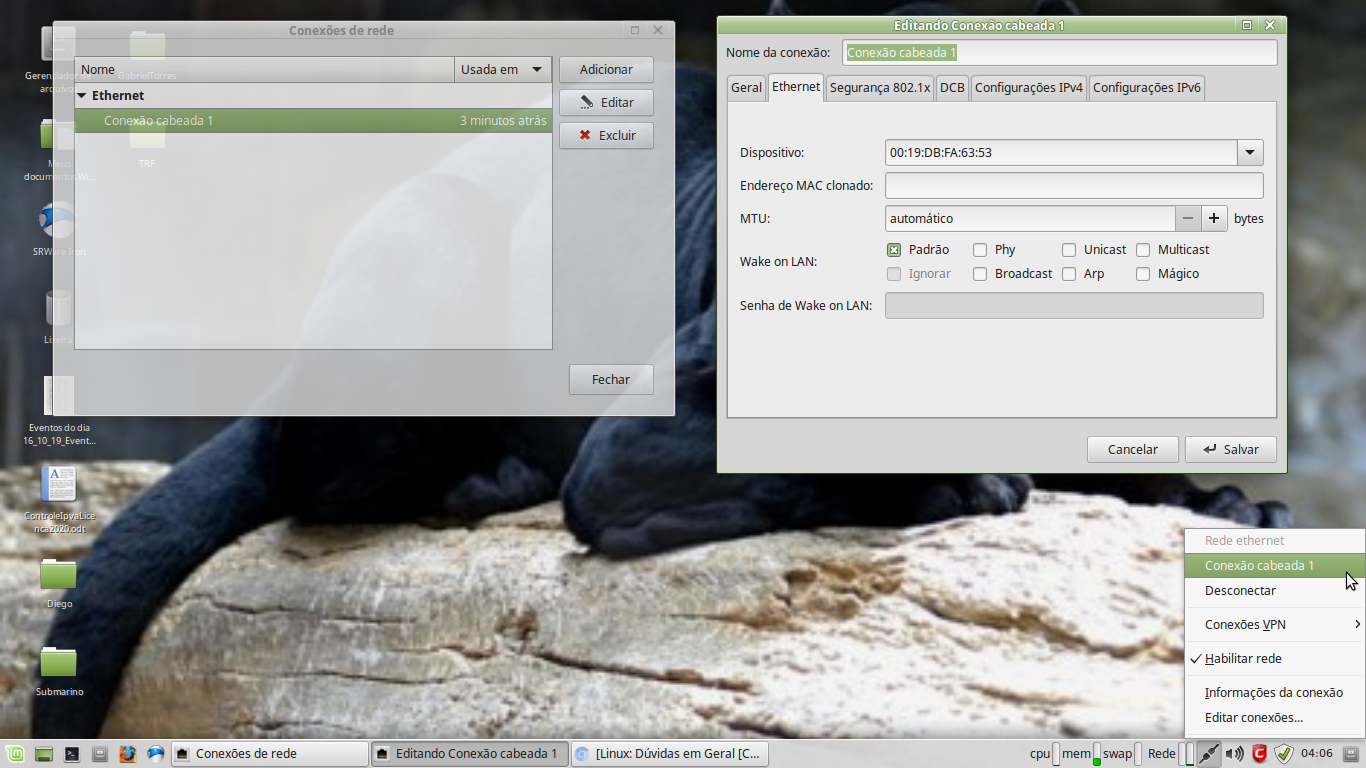Switch to Editando Conexão cabeada 1 taskbar item

[x=469, y=754]
